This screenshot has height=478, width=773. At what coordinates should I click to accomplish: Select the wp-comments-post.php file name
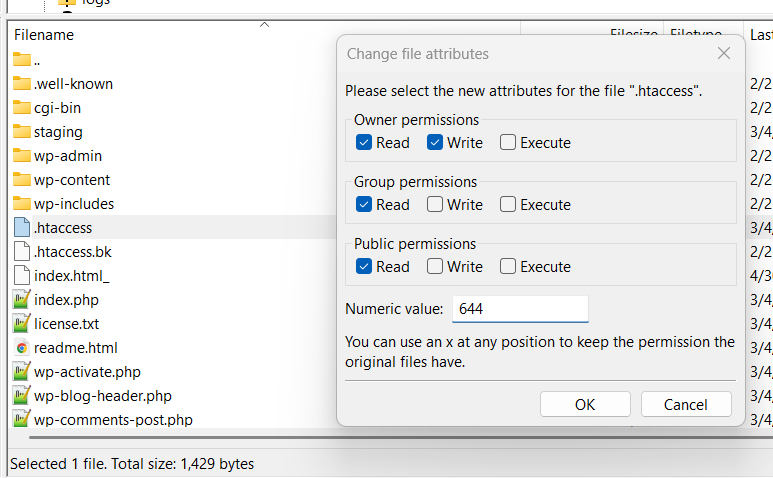[113, 420]
